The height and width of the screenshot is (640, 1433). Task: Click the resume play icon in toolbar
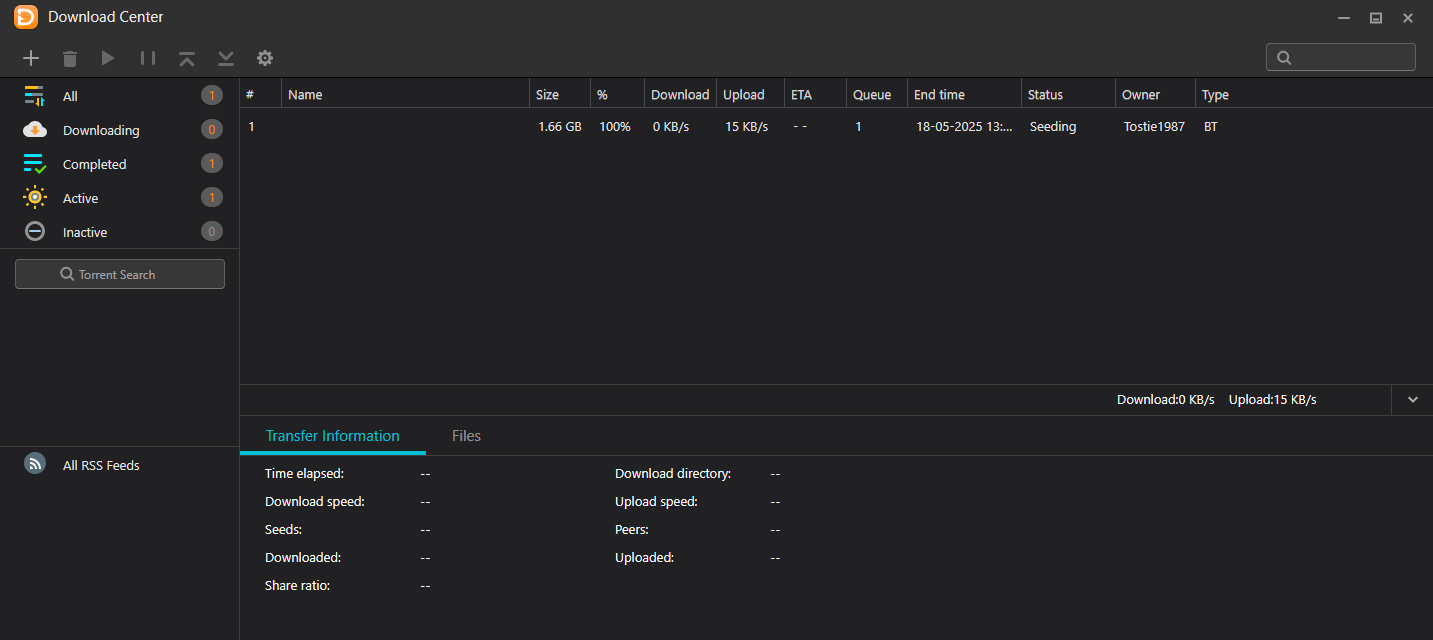pos(108,58)
